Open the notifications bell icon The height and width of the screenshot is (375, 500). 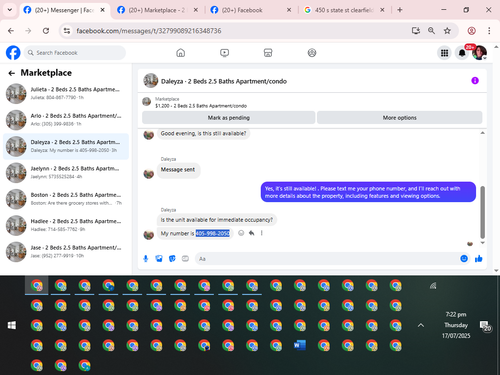[462, 53]
